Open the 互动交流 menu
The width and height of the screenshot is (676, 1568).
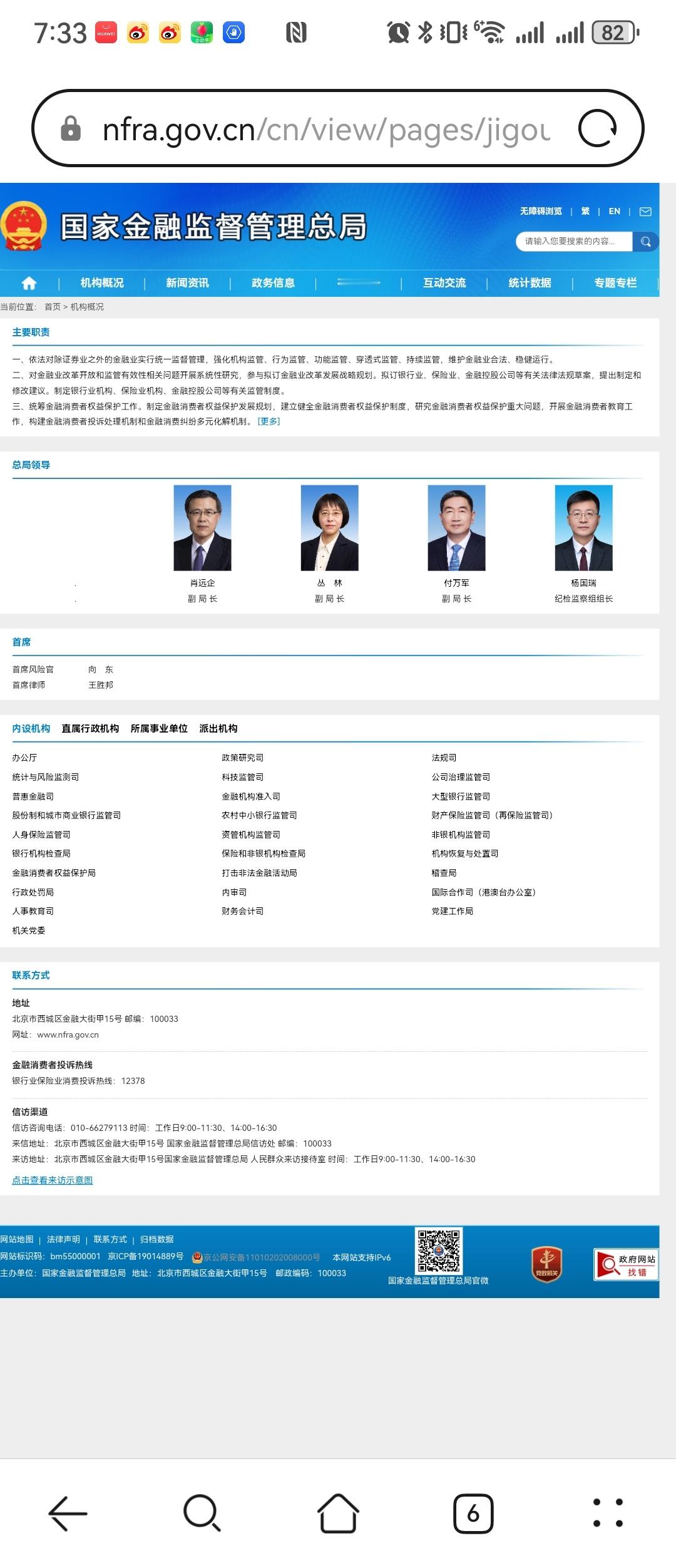pos(444,283)
